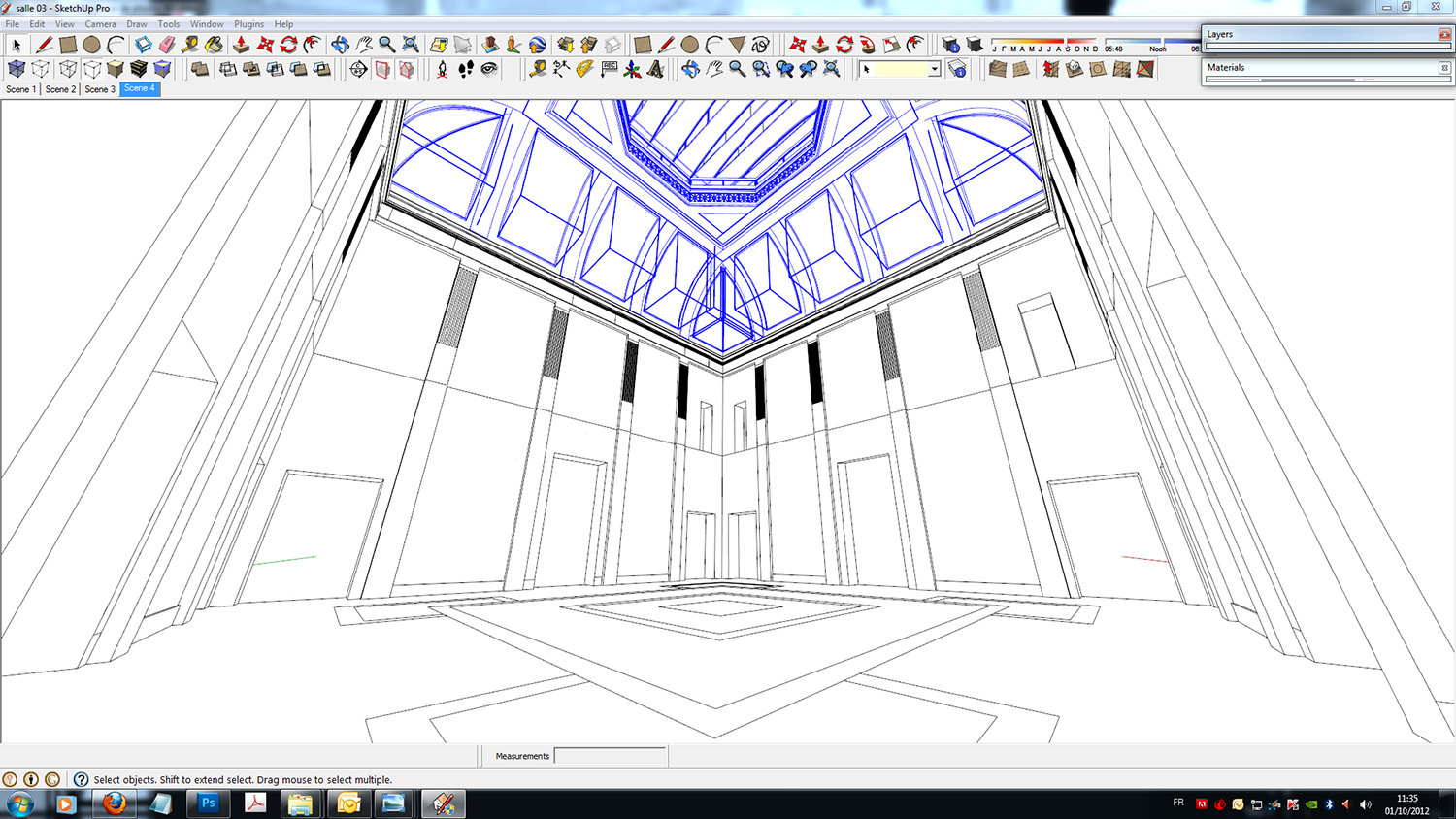This screenshot has width=1456, height=819.
Task: Switch to the Scene 2 tab
Action: (x=60, y=89)
